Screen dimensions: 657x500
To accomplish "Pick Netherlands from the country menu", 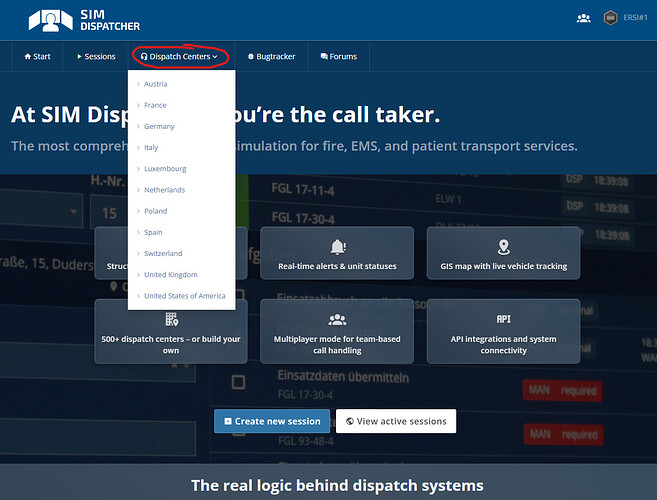I will 164,190.
